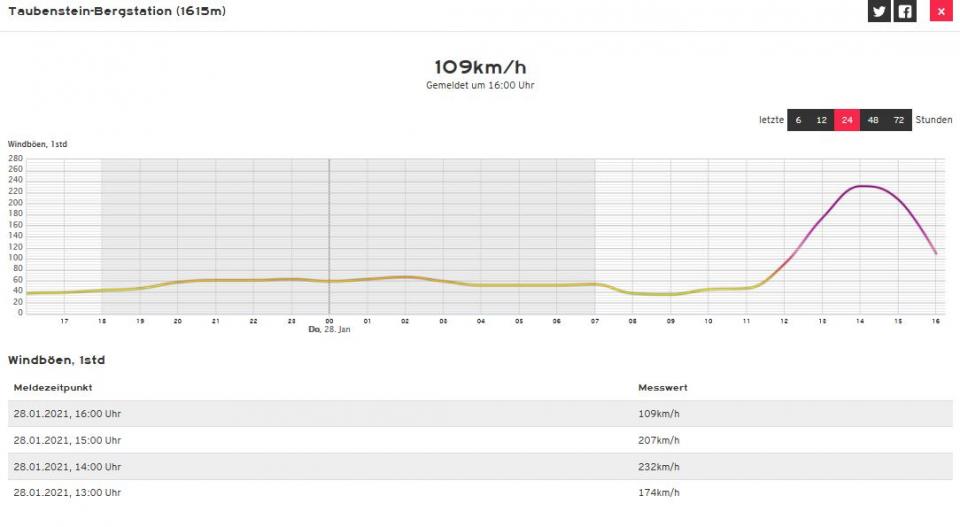Click the Taubenstein-Bergstation (1615m) title
Screen dimensions: 960x527
pyautogui.click(x=117, y=11)
